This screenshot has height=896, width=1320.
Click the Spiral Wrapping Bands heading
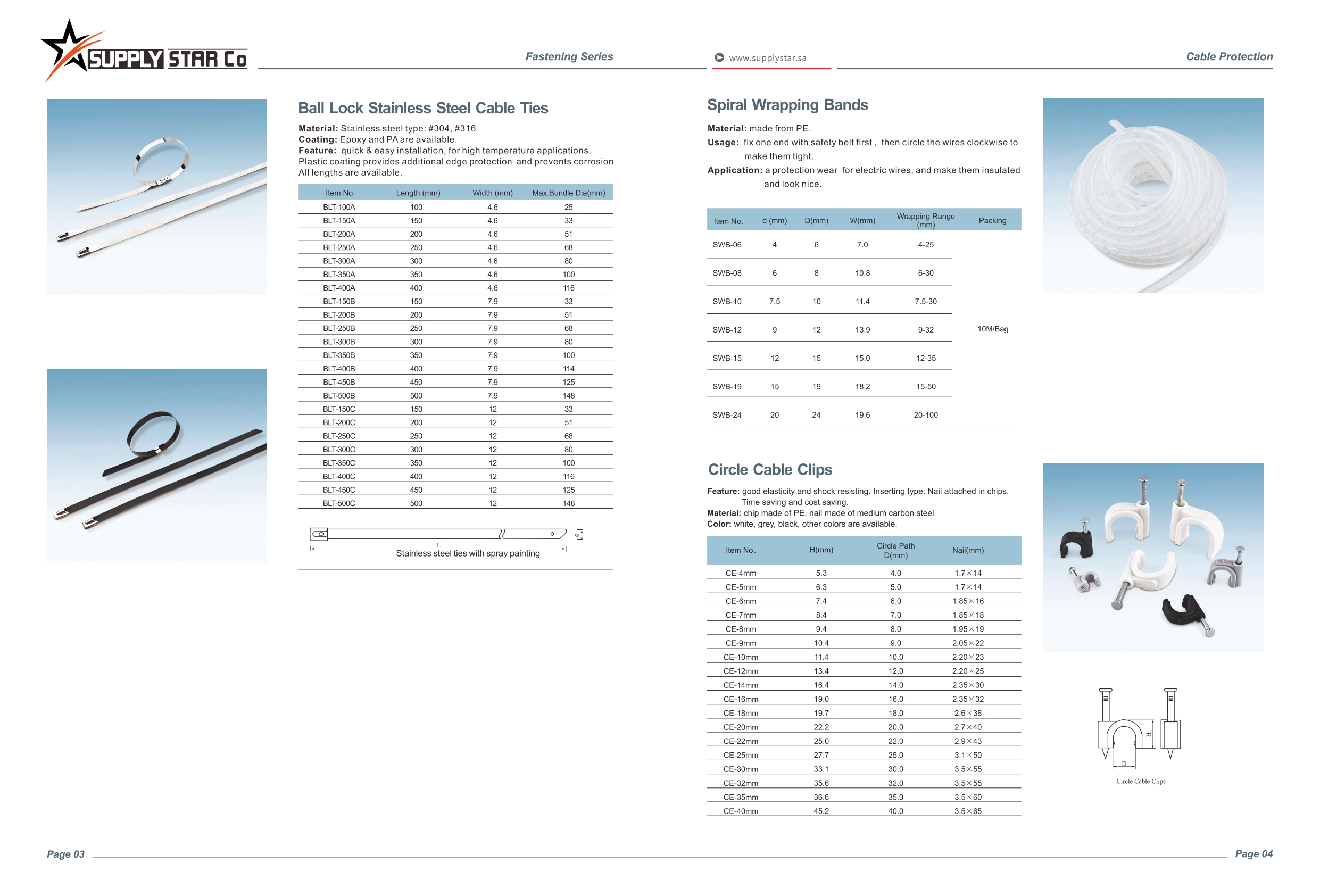pos(787,105)
